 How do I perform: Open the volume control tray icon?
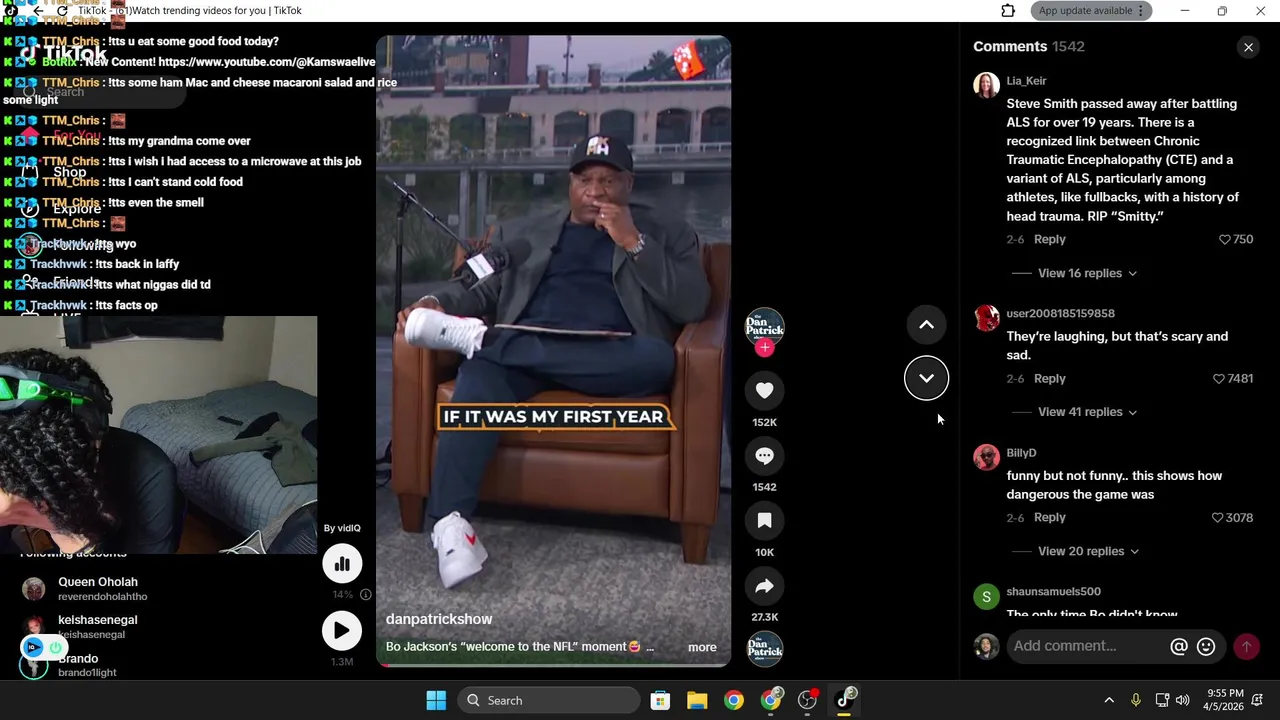(x=1182, y=700)
